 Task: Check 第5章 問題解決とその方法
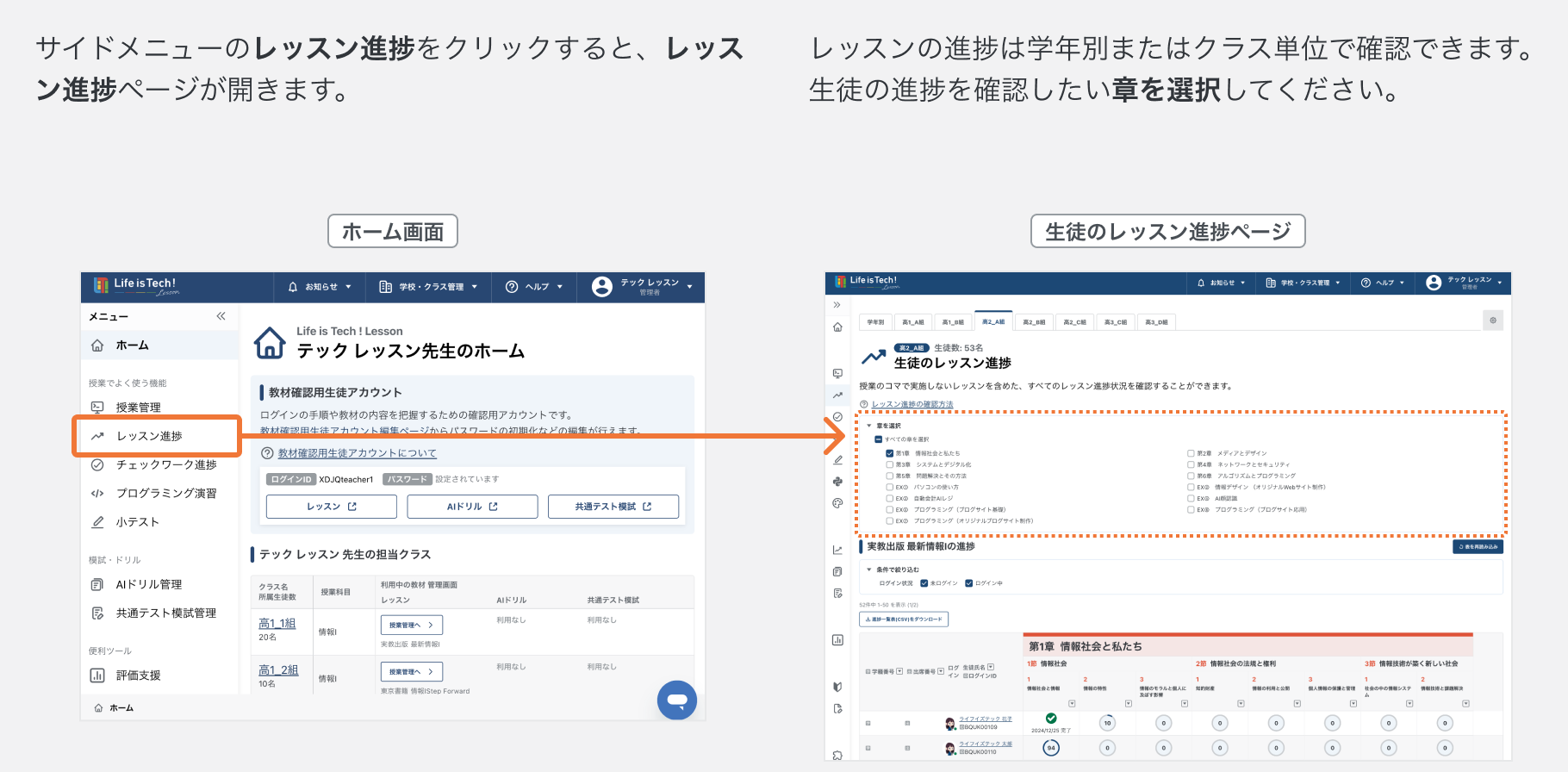[890, 476]
